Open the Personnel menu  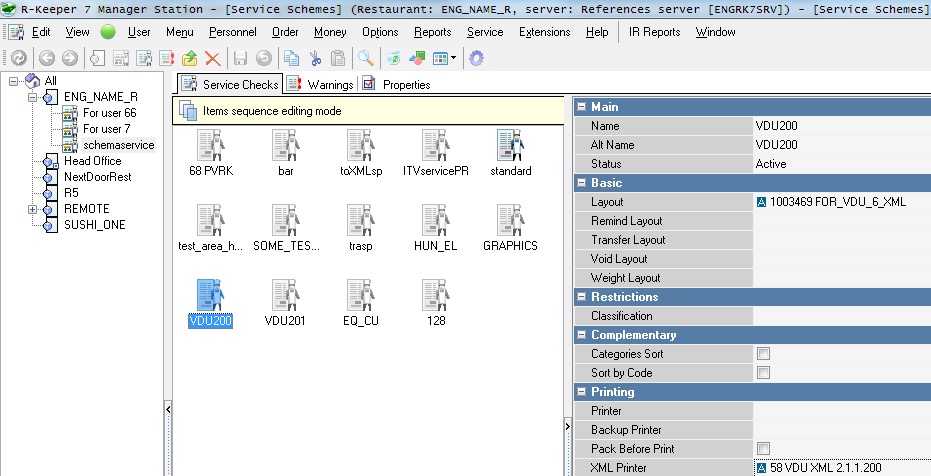click(x=233, y=32)
